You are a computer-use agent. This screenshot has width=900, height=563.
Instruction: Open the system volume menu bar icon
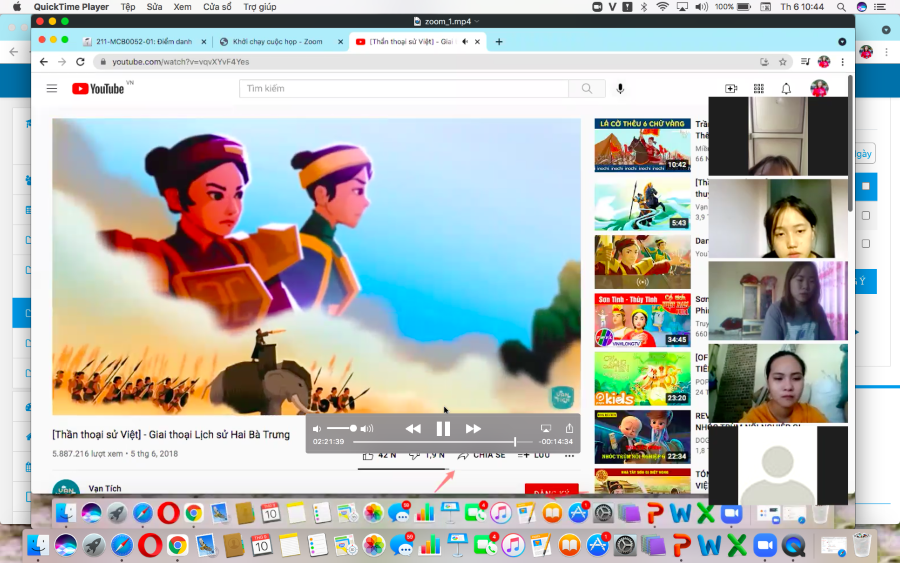[701, 7]
